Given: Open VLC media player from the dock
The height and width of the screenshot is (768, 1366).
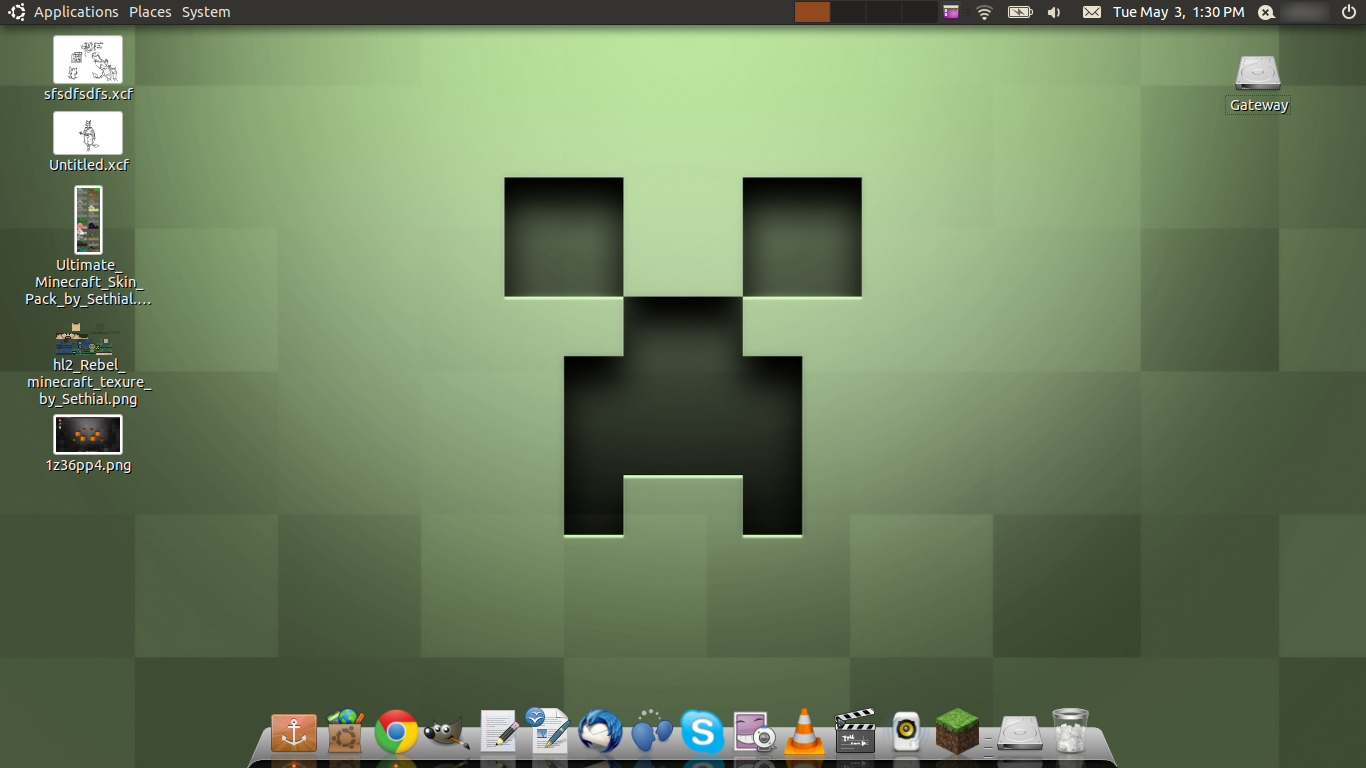Looking at the screenshot, I should point(804,732).
